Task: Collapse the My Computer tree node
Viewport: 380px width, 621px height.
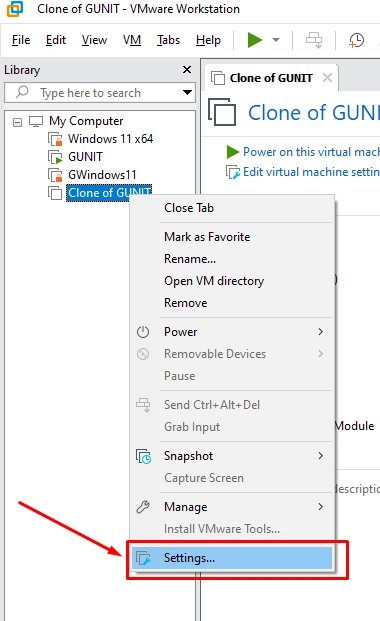Action: (17, 122)
